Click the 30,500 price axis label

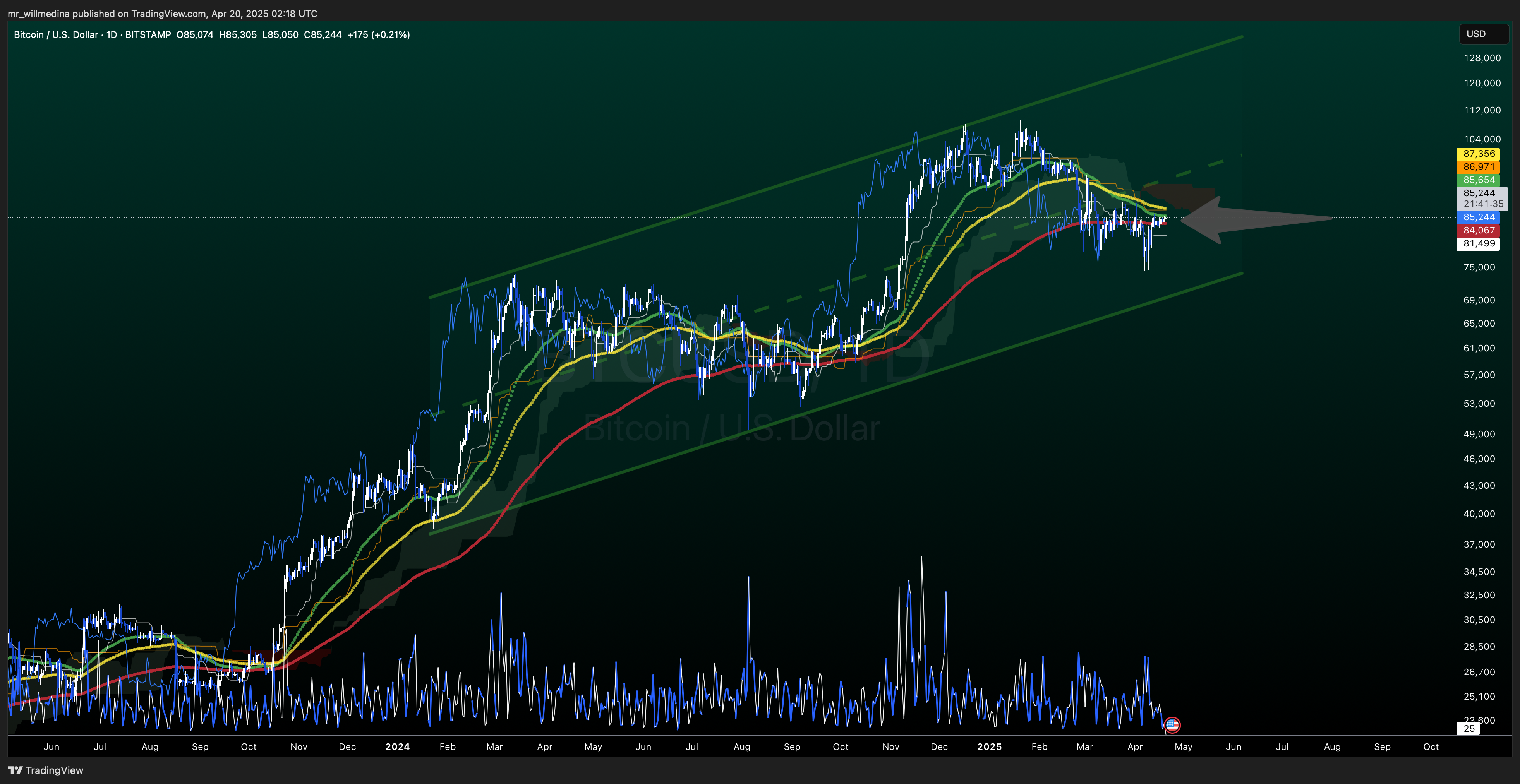tap(1479, 620)
